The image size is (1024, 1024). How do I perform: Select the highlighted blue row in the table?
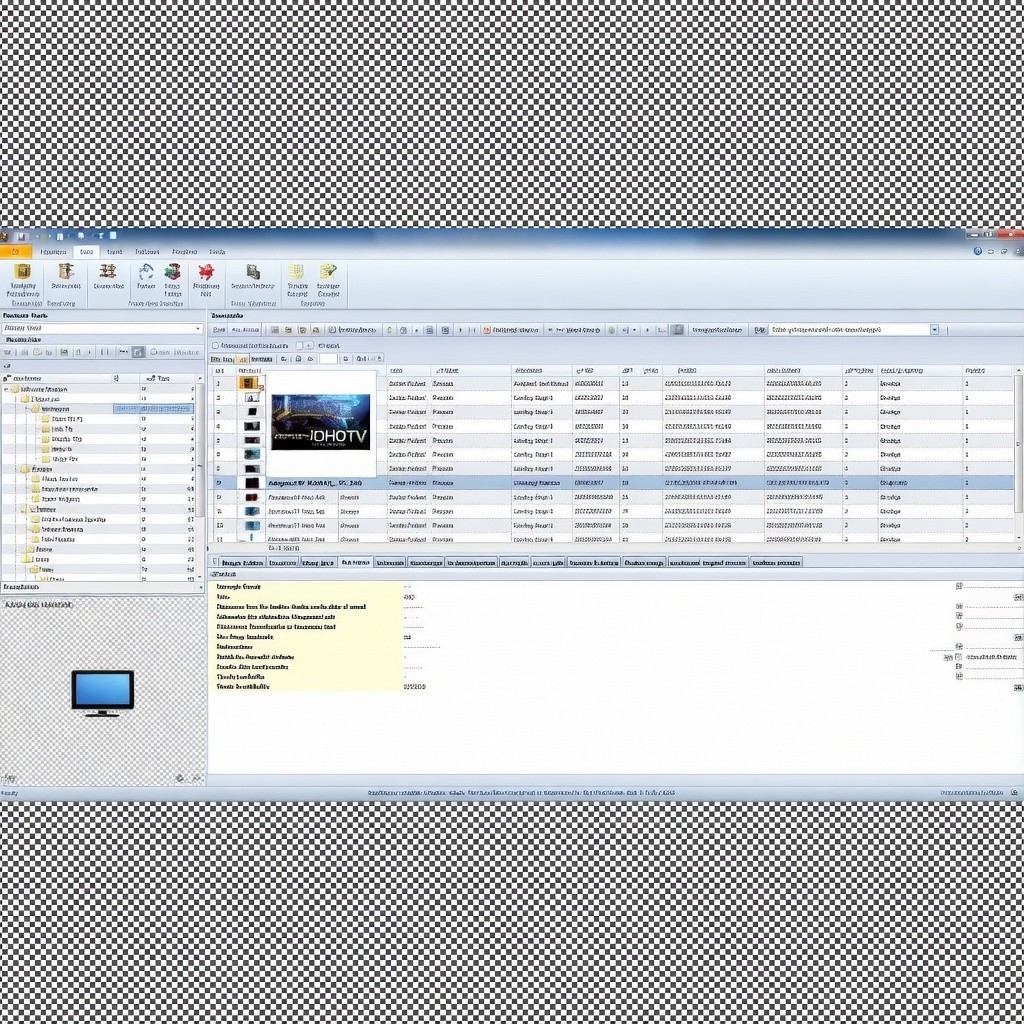pos(614,483)
